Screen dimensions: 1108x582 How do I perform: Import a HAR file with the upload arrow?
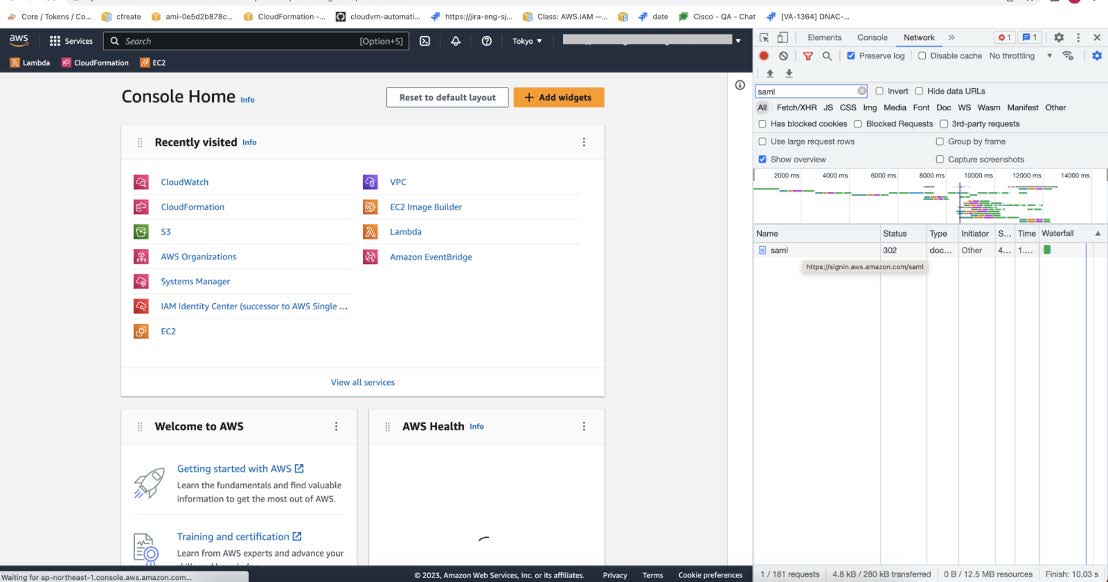[770, 73]
